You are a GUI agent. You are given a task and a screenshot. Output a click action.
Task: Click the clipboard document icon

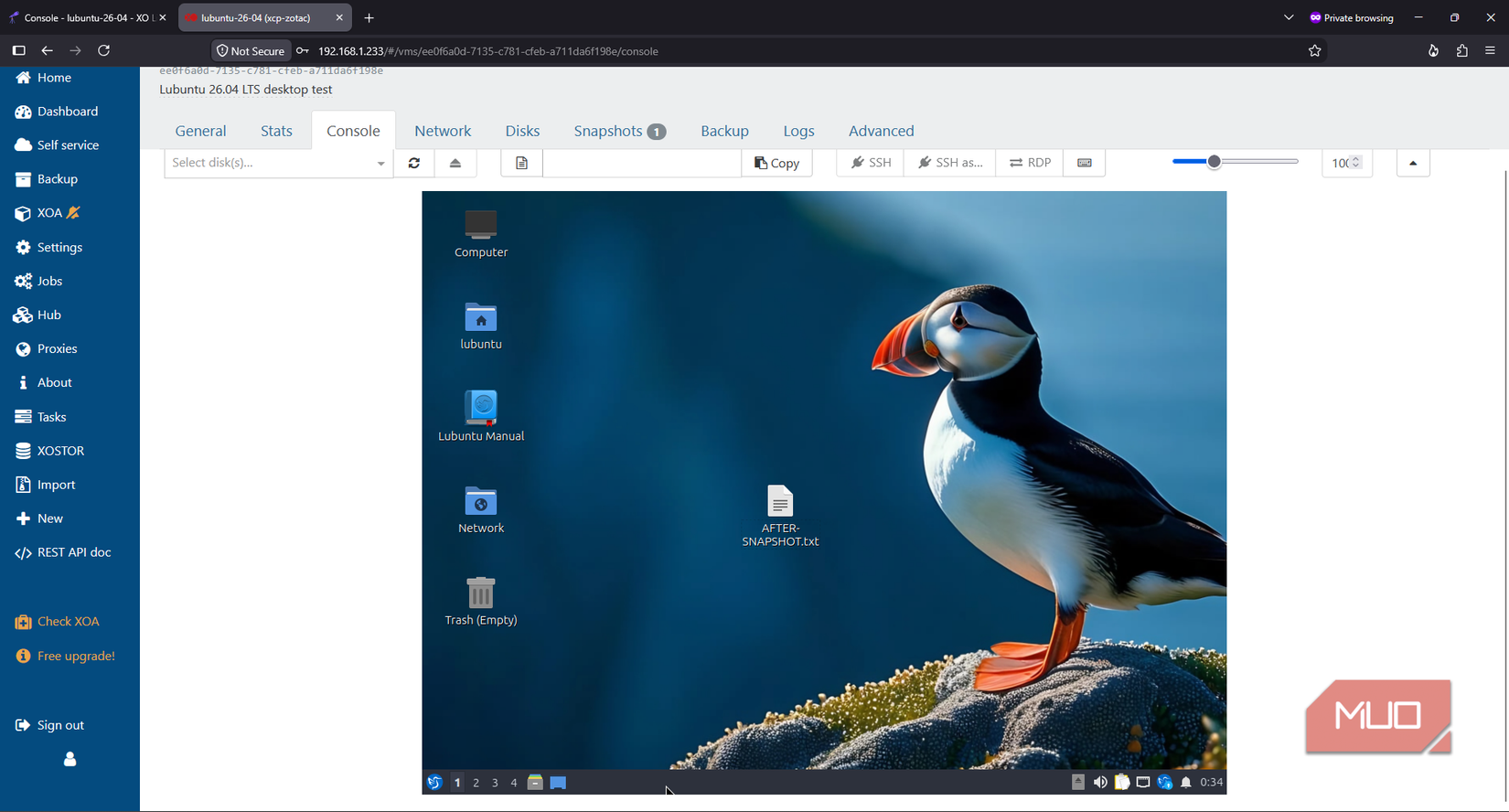(521, 163)
